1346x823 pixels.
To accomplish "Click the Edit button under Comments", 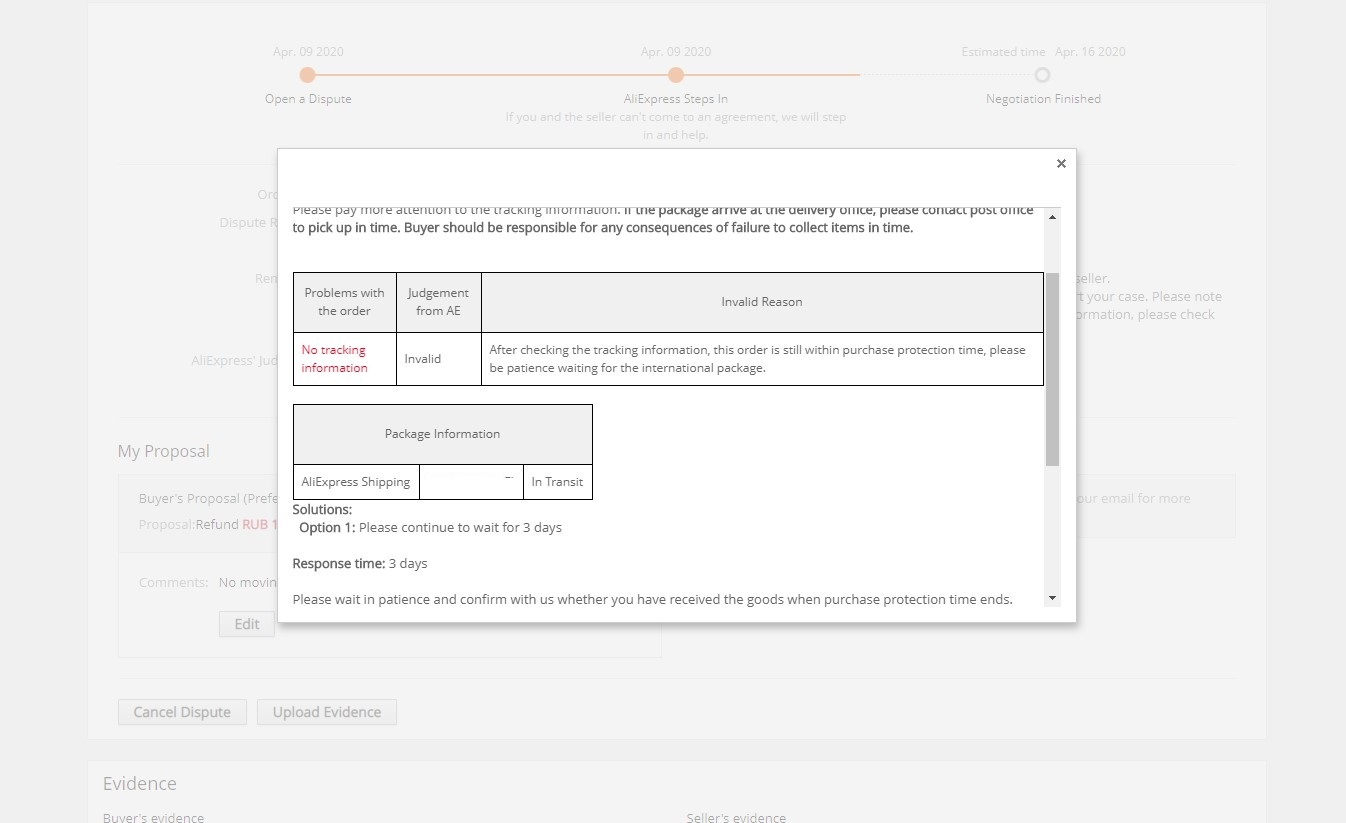I will [247, 624].
